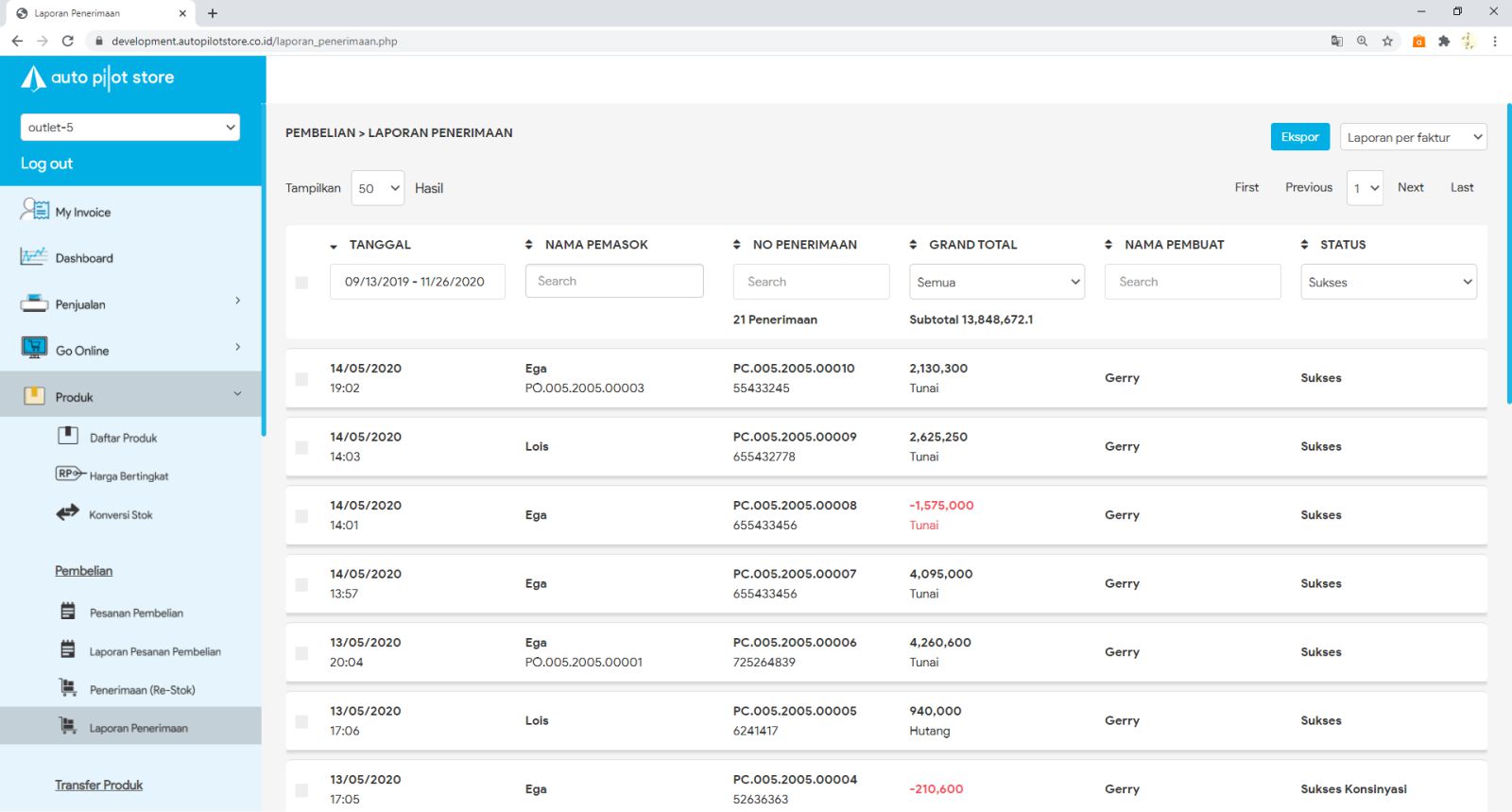Tick the select-all checkbox in header row
The height and width of the screenshot is (812, 1512).
[301, 283]
